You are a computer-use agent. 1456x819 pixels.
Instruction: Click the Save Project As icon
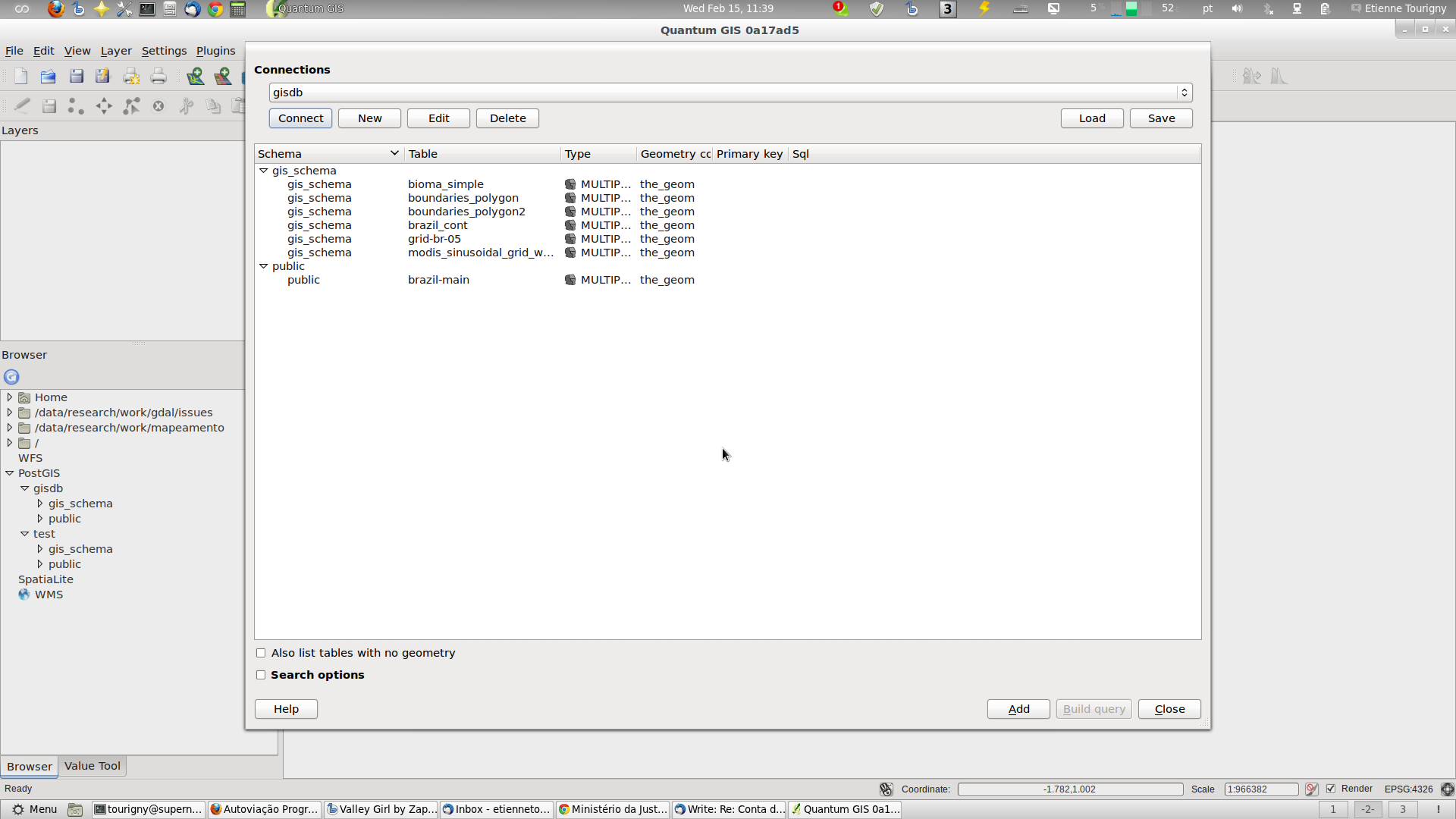pyautogui.click(x=102, y=76)
